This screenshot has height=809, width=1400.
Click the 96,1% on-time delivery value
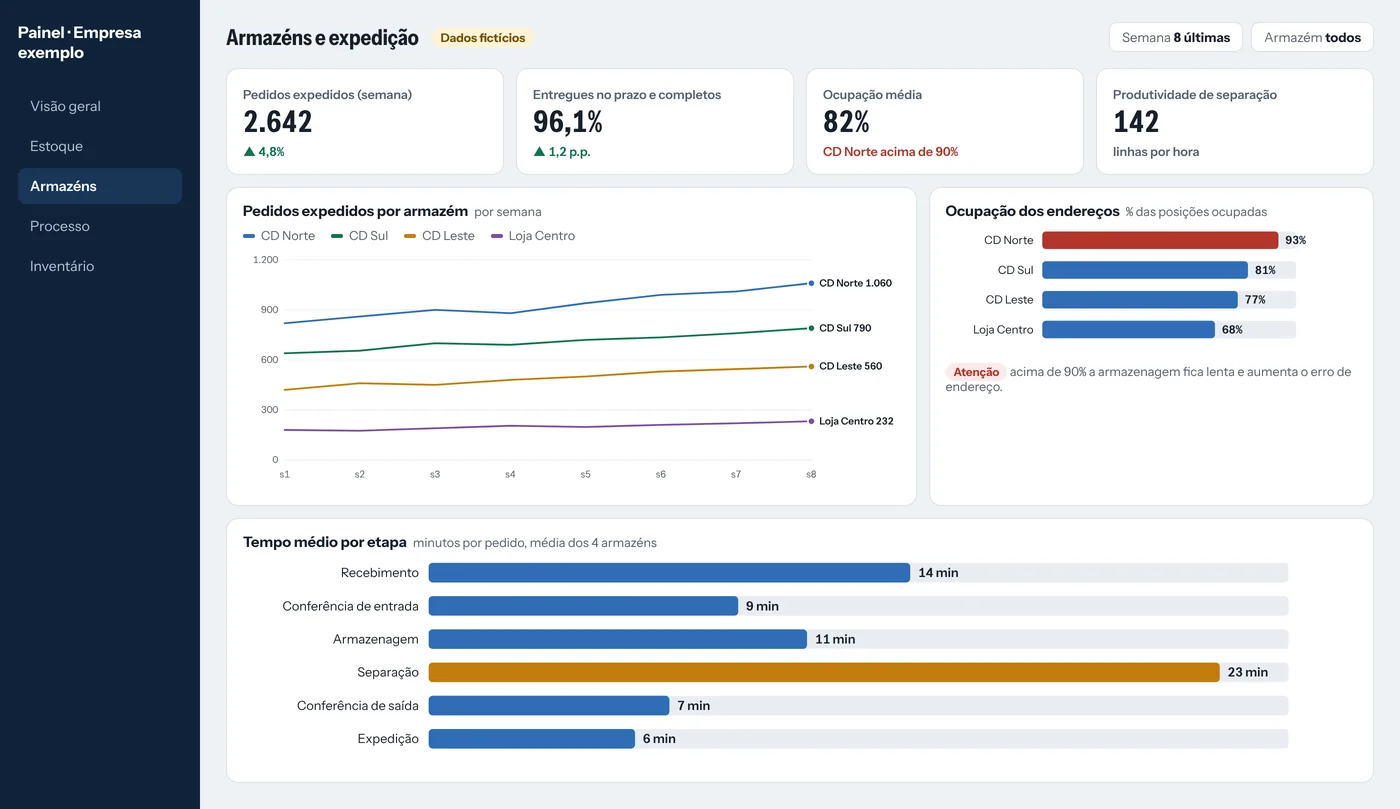pyautogui.click(x=567, y=122)
